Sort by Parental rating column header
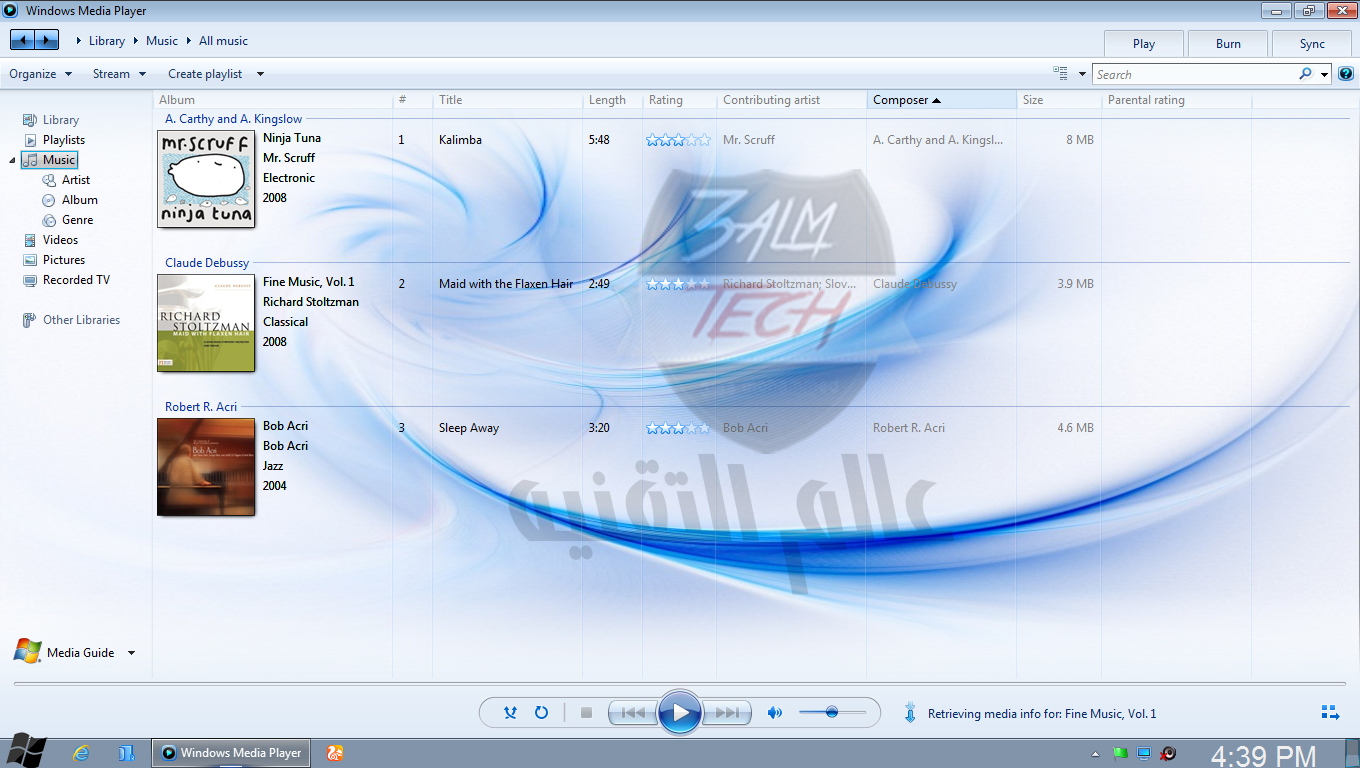This screenshot has height=768, width=1360. coord(1176,100)
